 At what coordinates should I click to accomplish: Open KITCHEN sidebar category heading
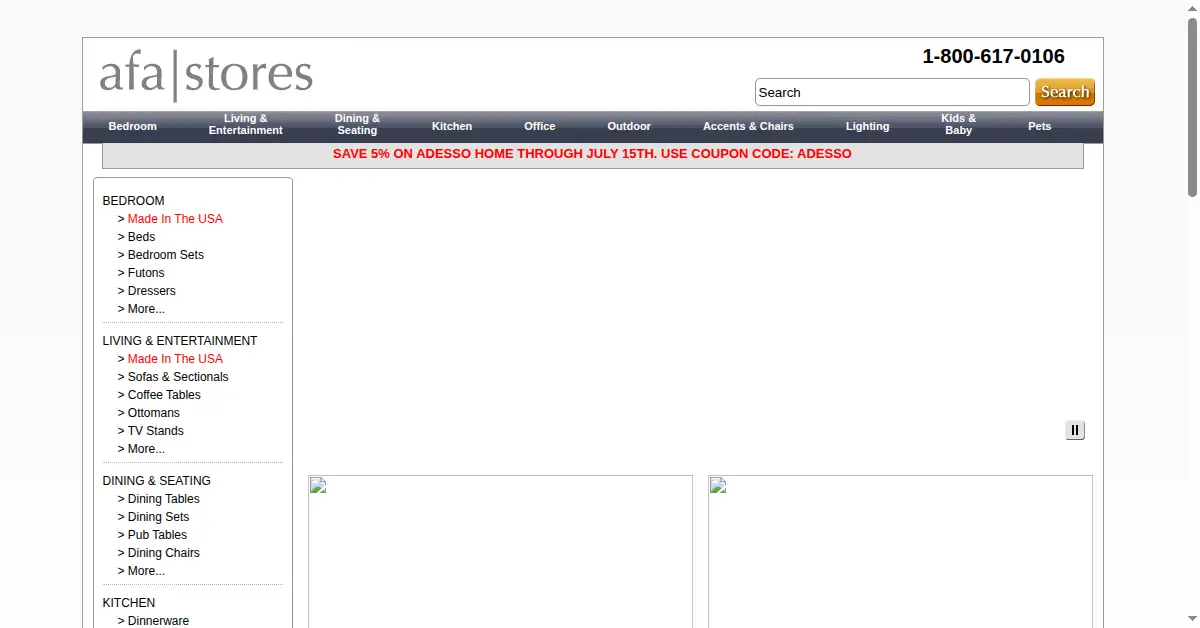128,603
